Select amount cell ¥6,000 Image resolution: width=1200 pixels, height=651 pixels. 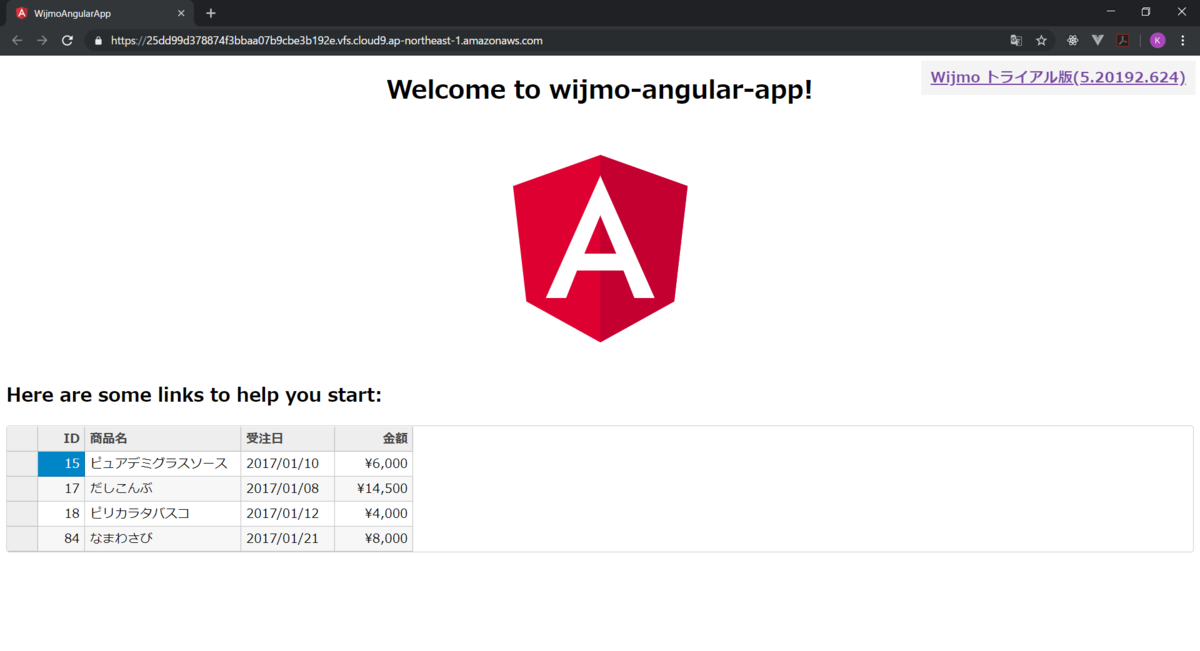[374, 463]
